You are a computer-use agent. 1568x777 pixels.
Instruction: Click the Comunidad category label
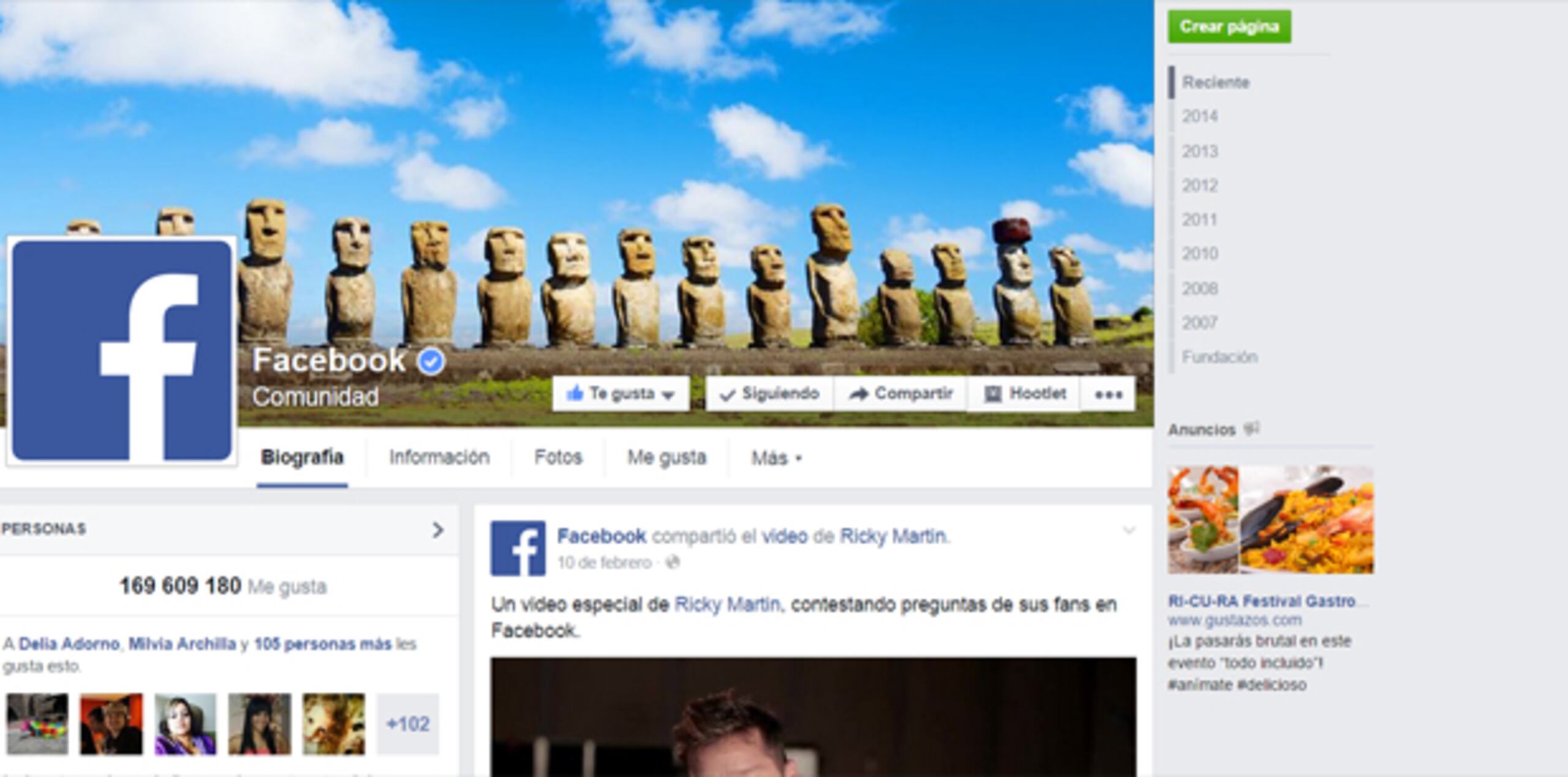pos(315,397)
